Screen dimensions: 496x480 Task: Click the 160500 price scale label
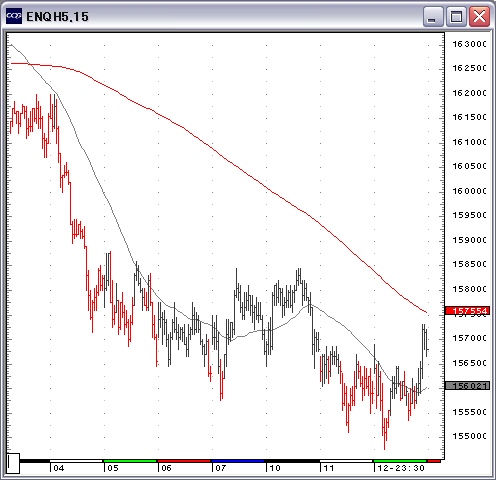[469, 166]
